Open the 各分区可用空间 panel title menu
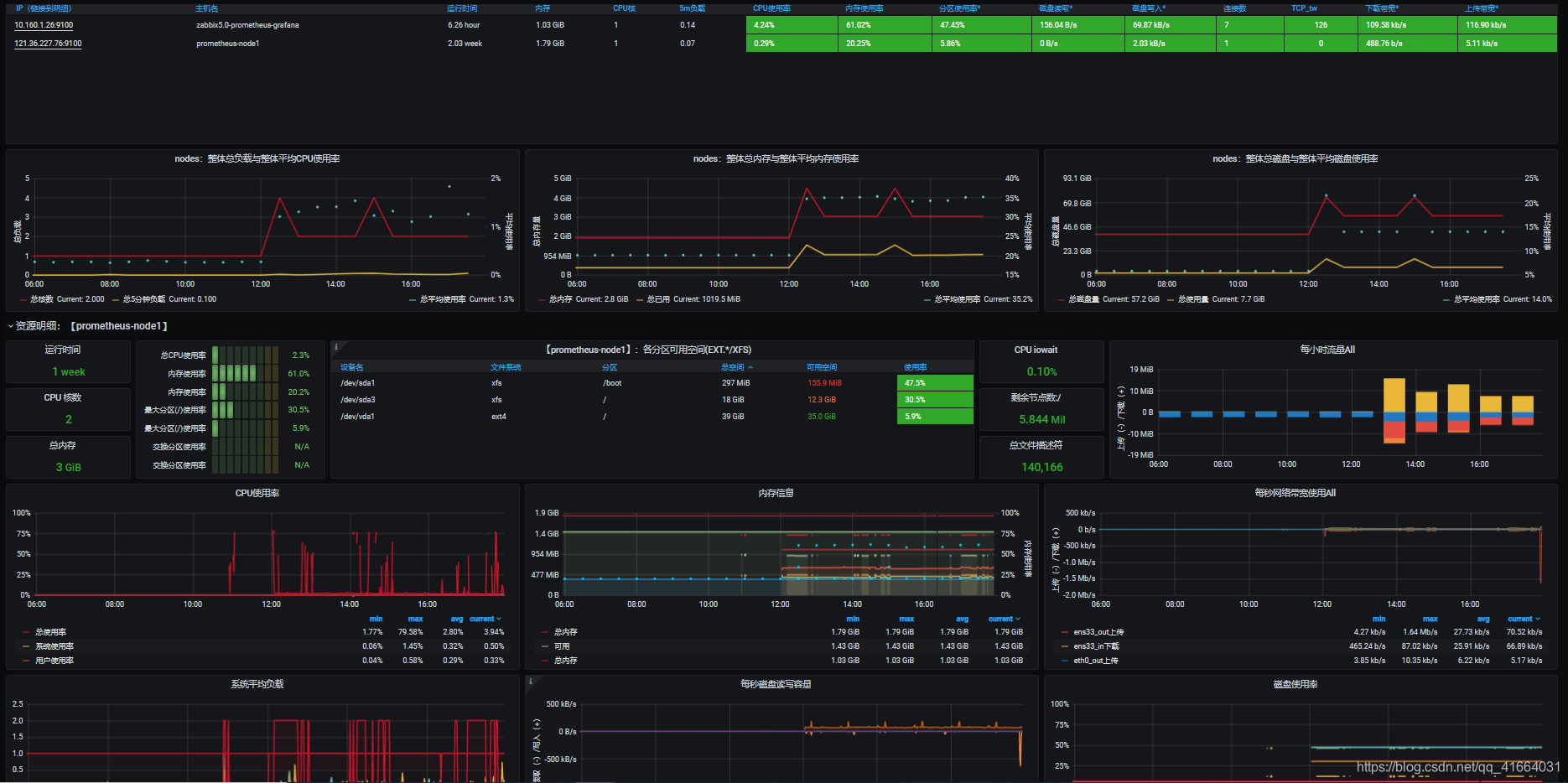This screenshot has width=1568, height=783. pos(649,350)
